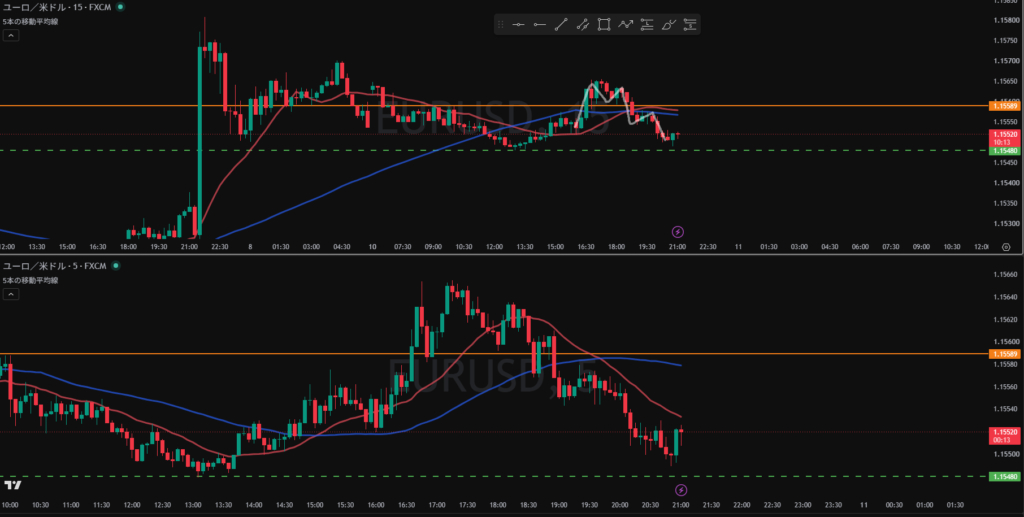Select the trend line tool
This screenshot has width=1024, height=517.
pos(561,25)
